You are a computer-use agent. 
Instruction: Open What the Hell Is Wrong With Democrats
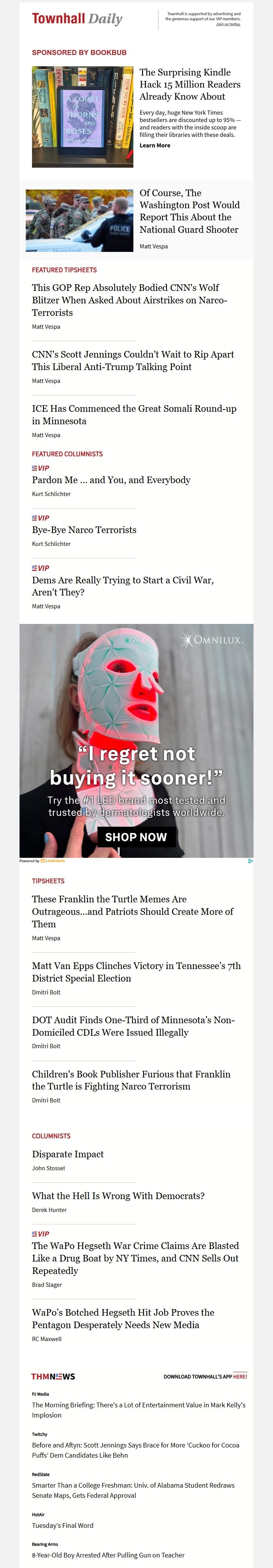point(118,1196)
